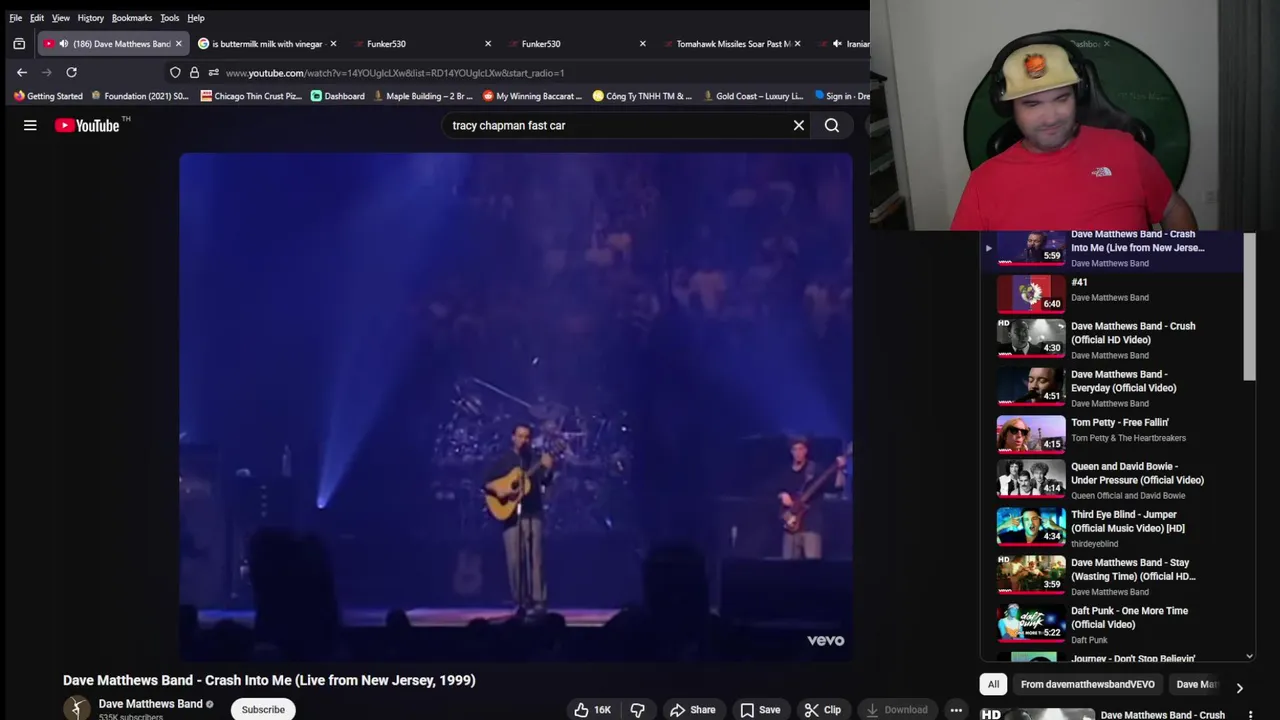Click the grayed Download button
The height and width of the screenshot is (720, 1280).
[897, 710]
